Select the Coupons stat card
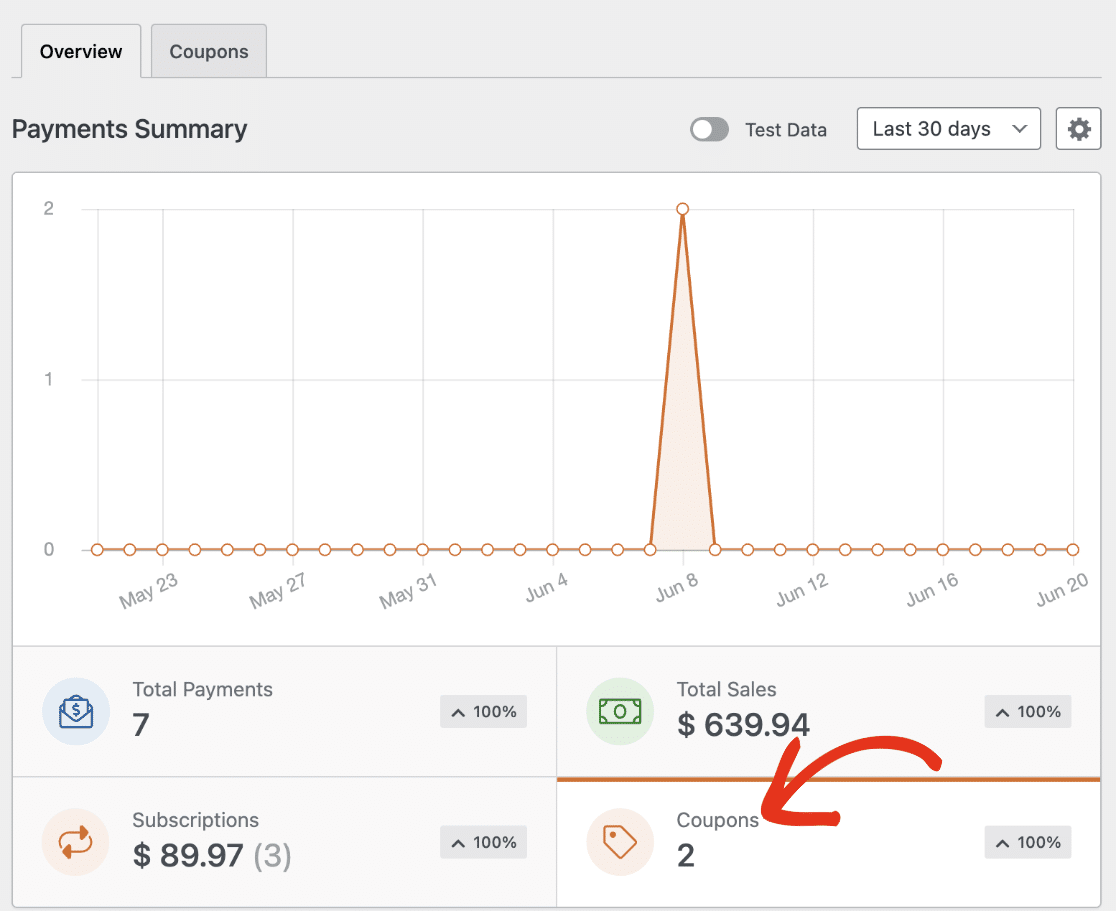 coord(828,843)
